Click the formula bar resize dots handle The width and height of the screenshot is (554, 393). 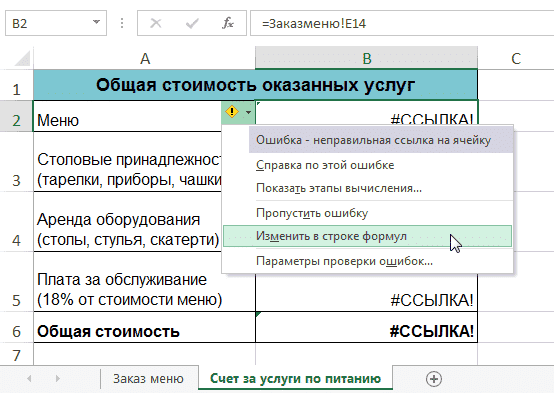coord(122,23)
